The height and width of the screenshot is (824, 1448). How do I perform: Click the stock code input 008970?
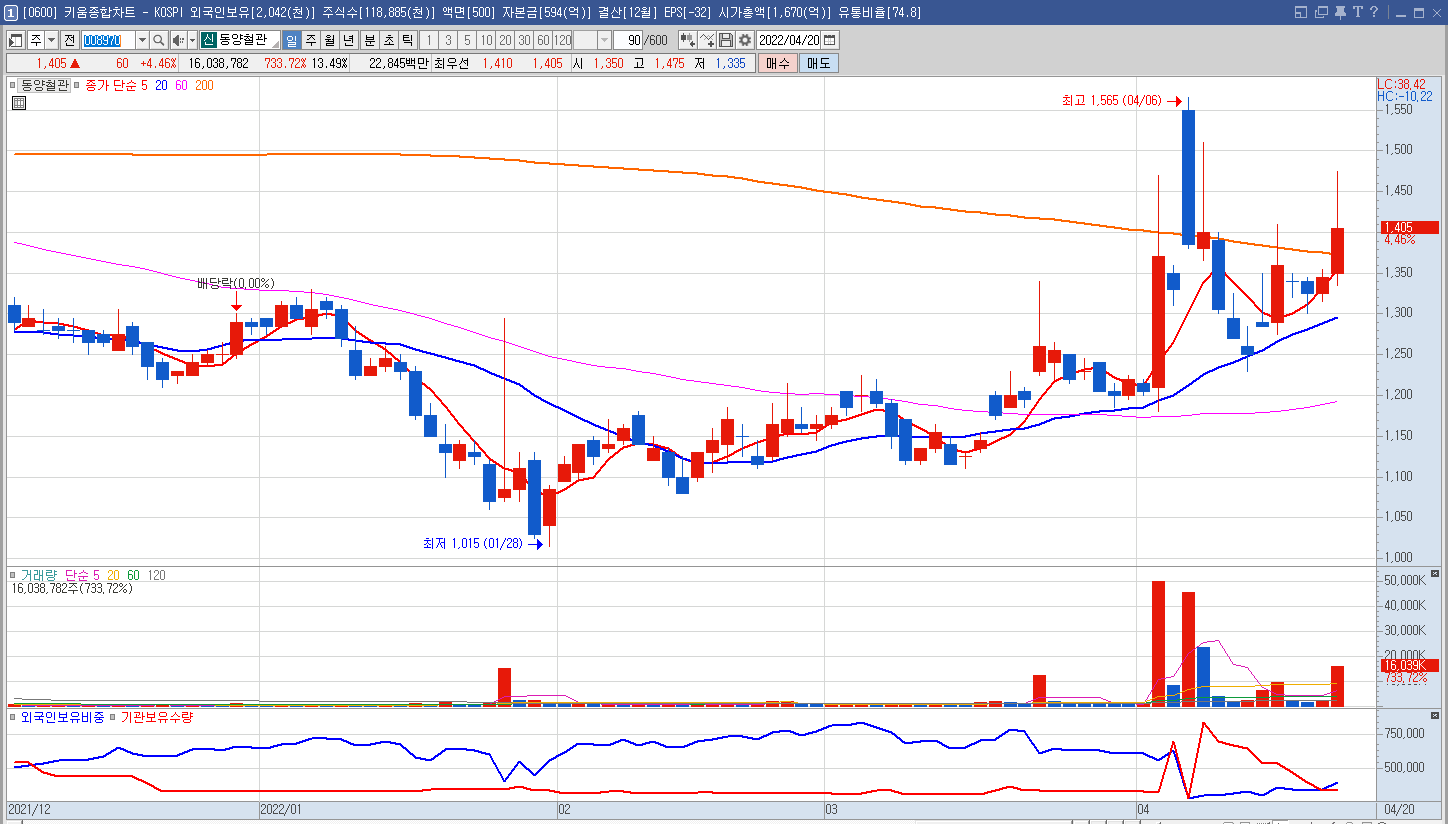point(108,40)
